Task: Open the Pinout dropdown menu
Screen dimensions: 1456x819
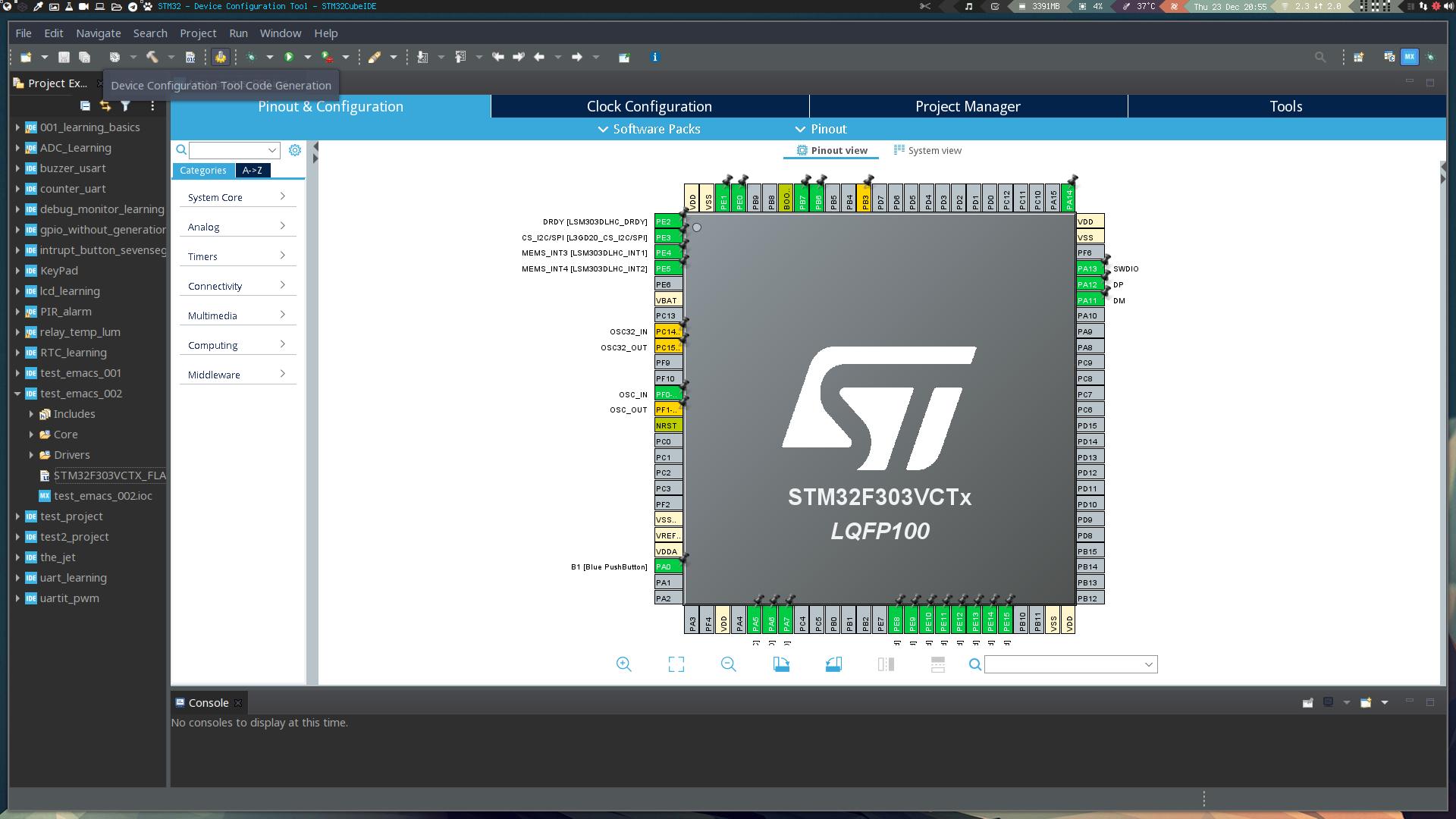Action: point(821,129)
